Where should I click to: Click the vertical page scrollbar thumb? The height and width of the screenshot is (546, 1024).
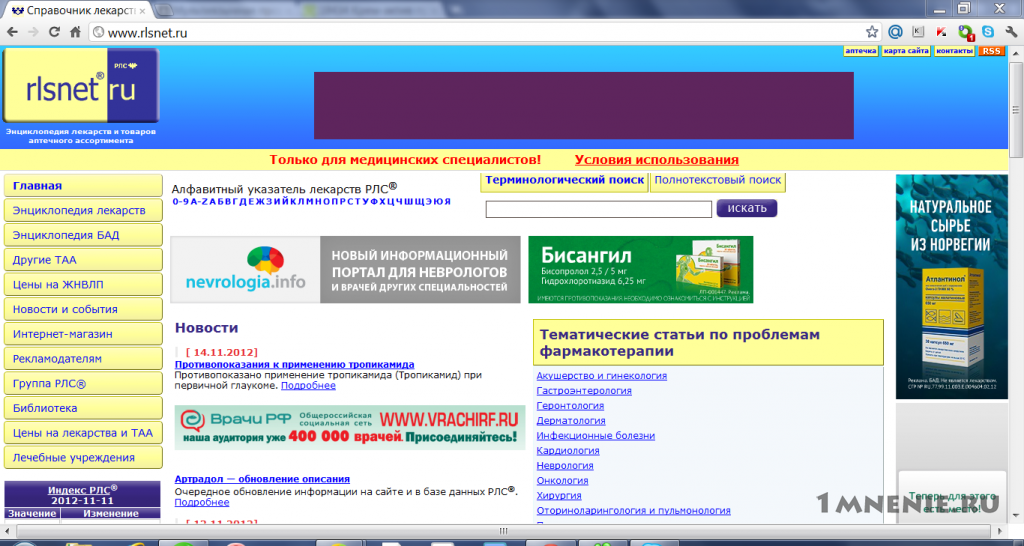click(1016, 110)
